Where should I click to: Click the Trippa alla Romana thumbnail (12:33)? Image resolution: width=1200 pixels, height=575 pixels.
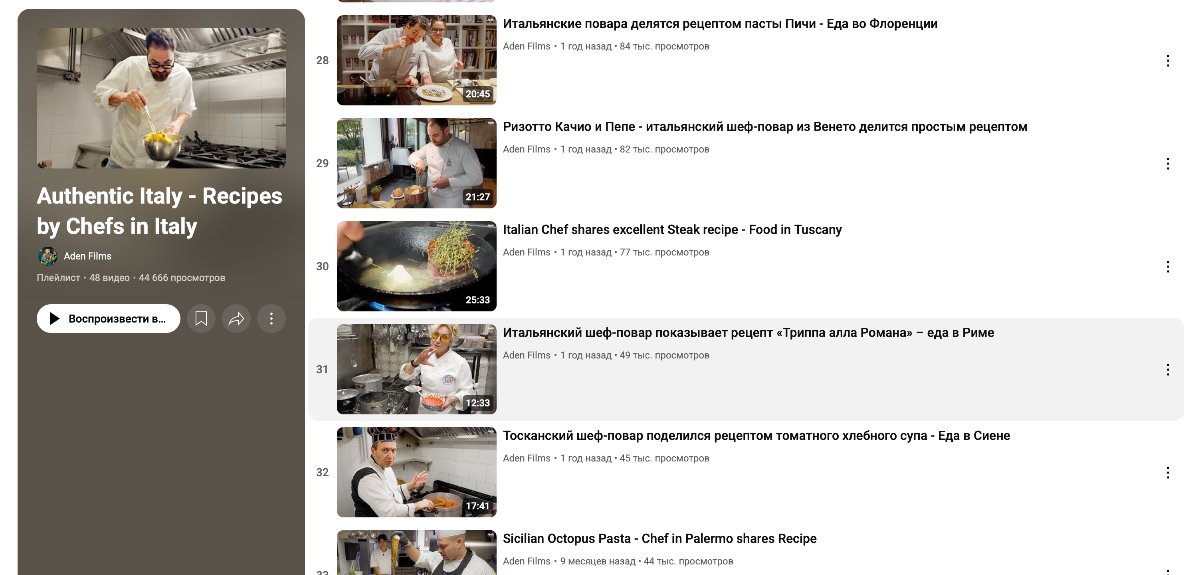(x=416, y=369)
